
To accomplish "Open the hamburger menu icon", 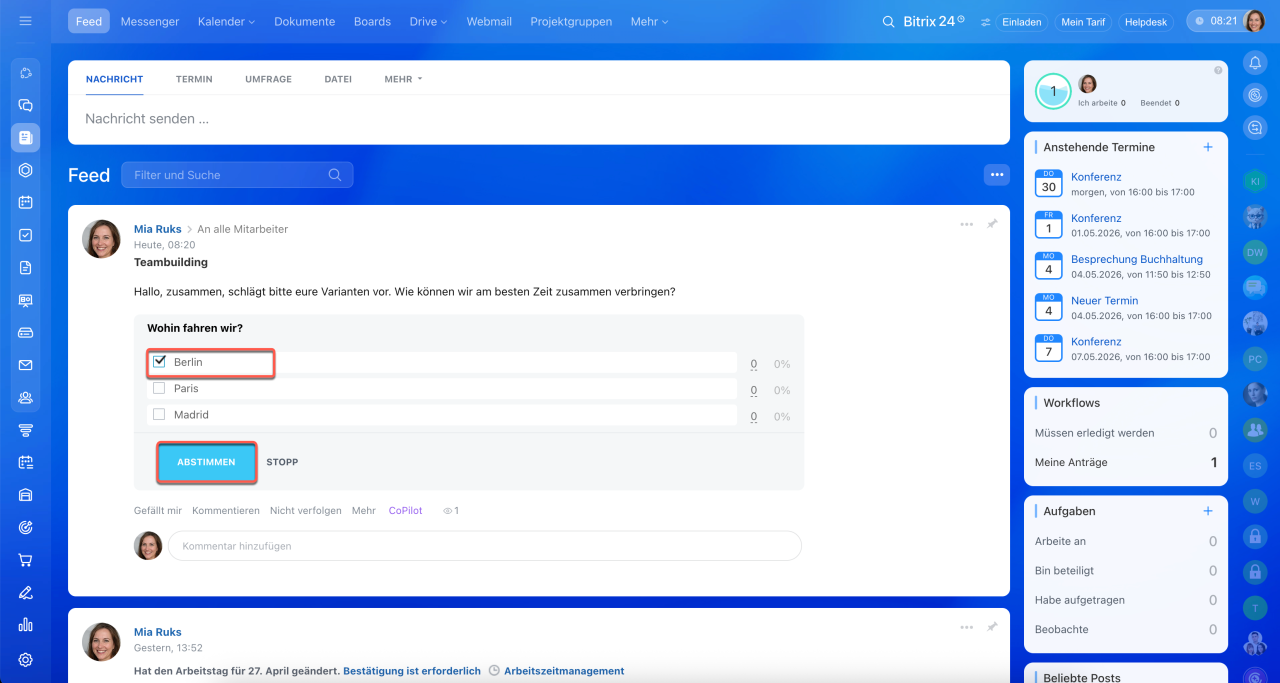I will 26,21.
